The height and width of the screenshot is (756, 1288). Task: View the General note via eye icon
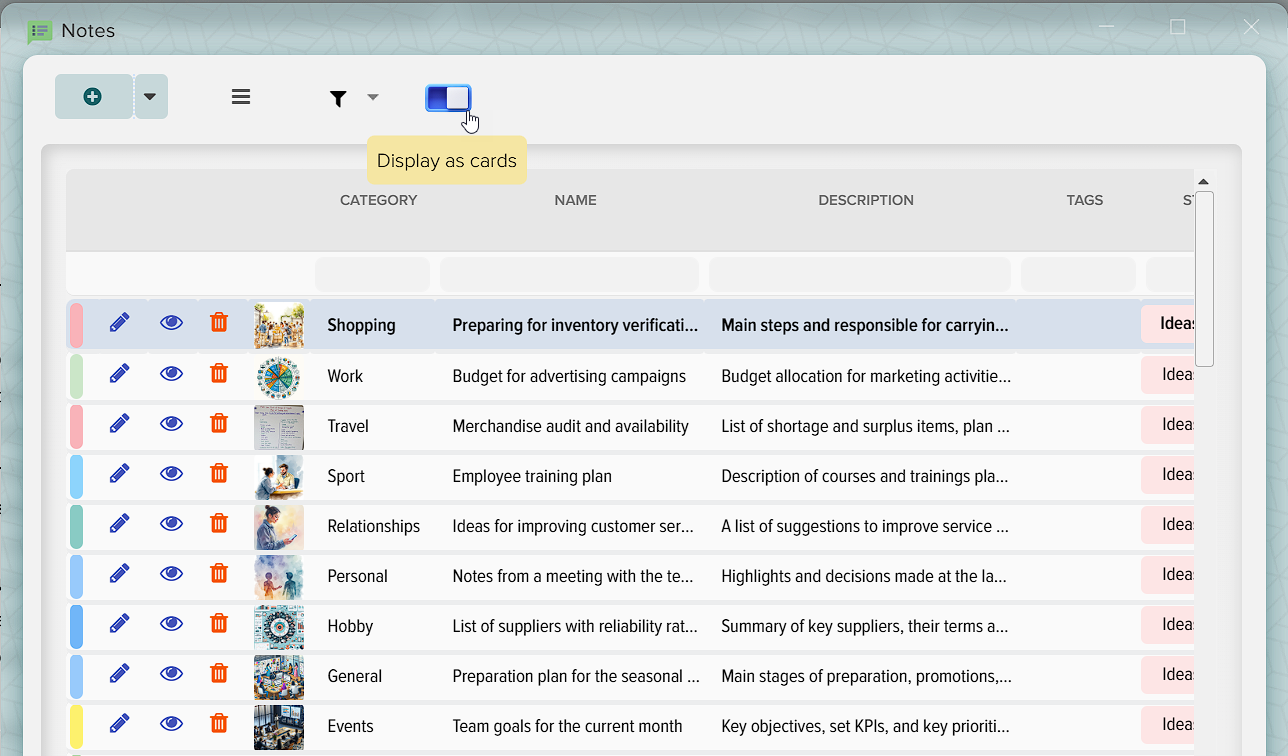coord(172,673)
